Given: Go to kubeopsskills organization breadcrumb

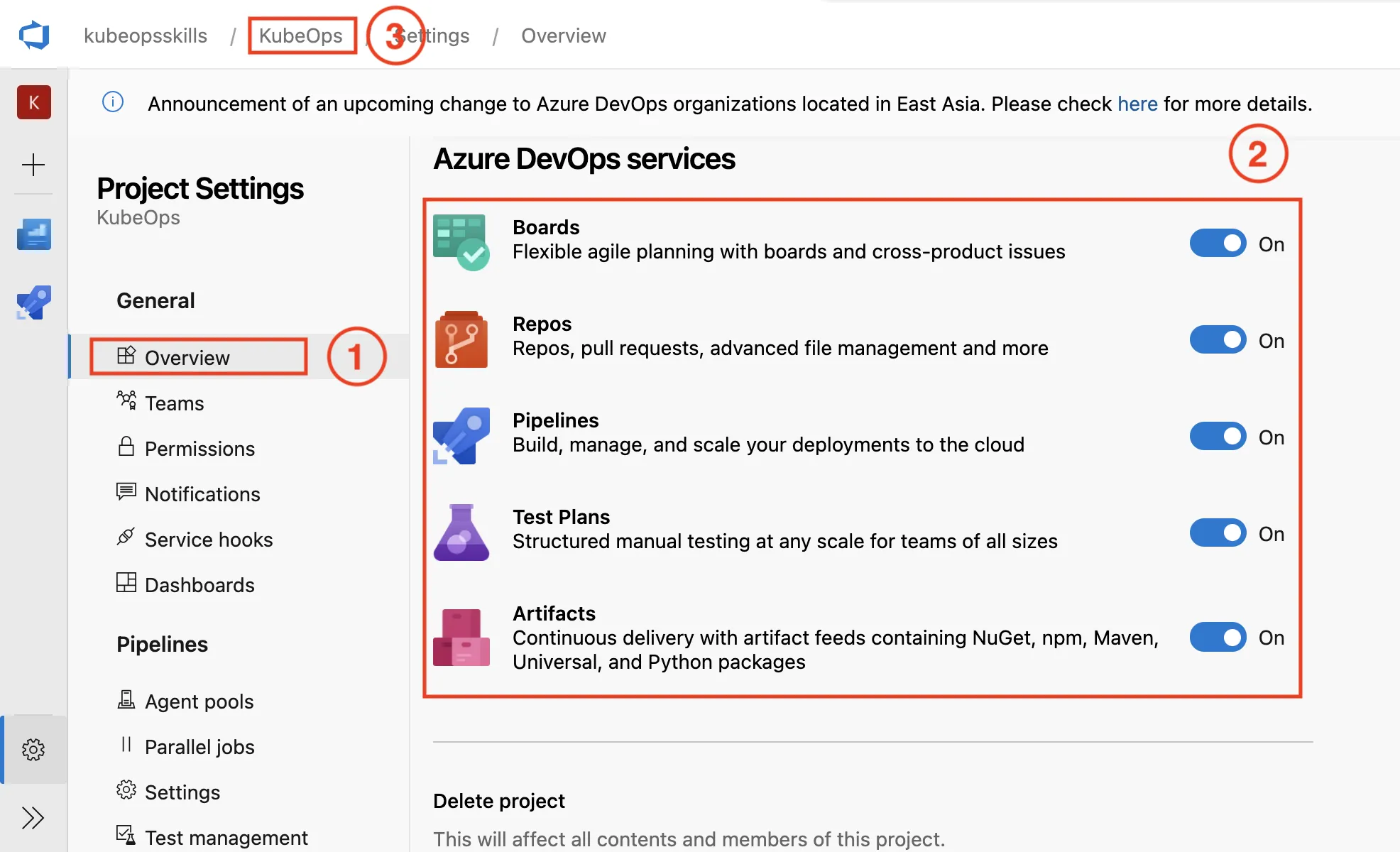Looking at the screenshot, I should (x=146, y=35).
